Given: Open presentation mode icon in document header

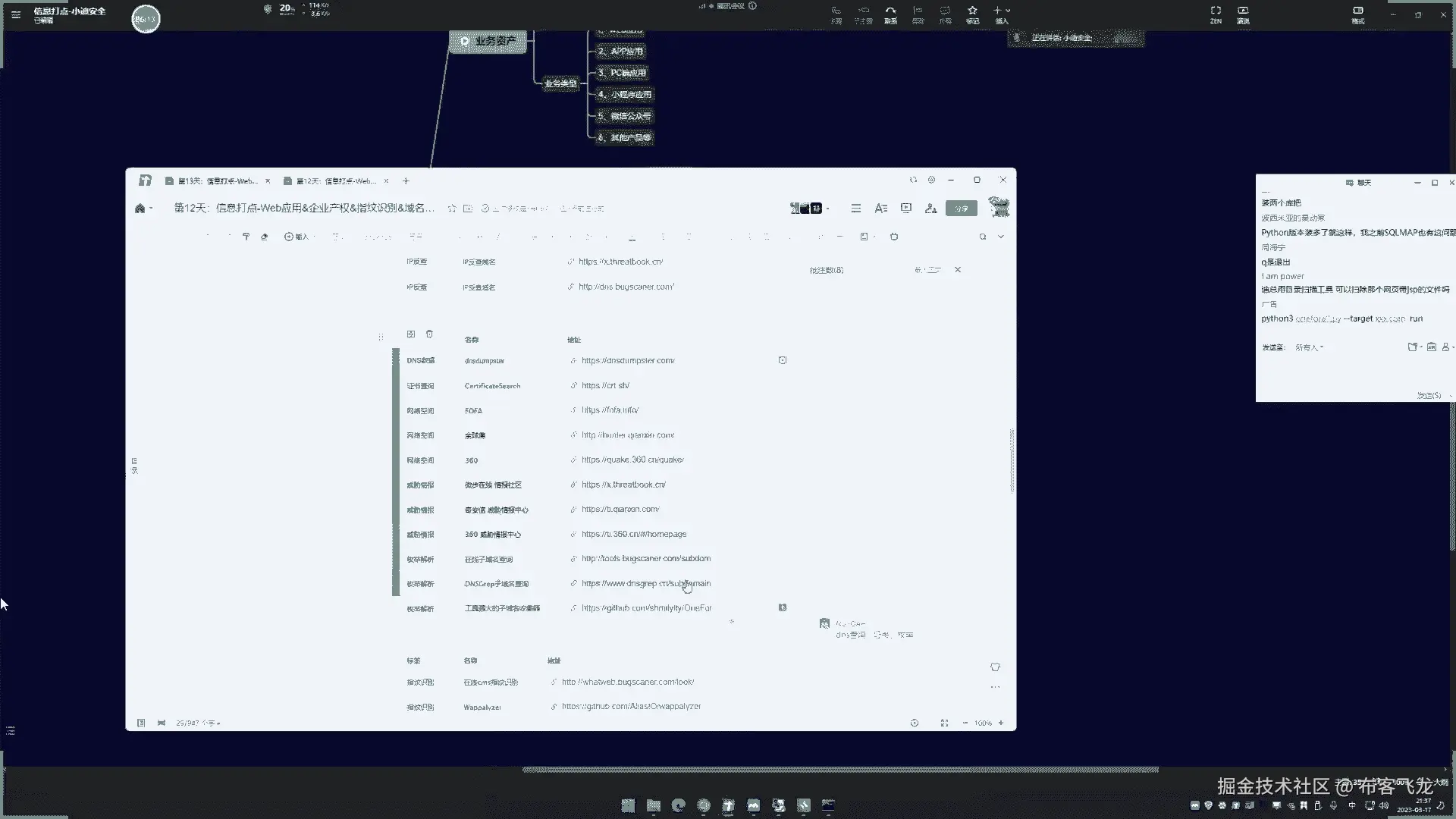Looking at the screenshot, I should [x=905, y=208].
